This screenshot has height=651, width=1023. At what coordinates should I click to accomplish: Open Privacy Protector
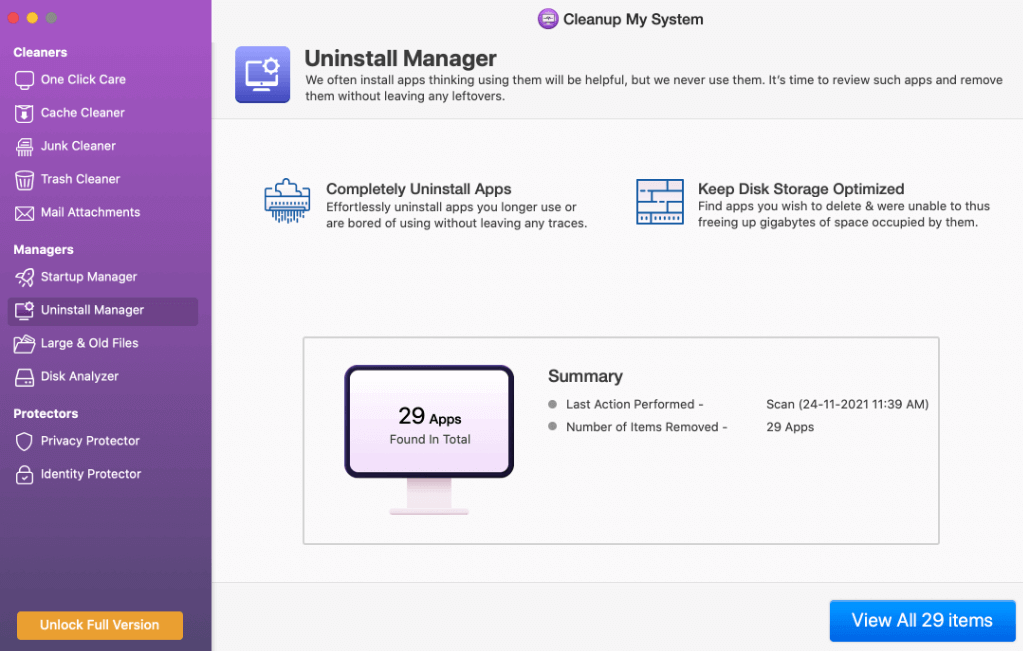pyautogui.click(x=103, y=442)
